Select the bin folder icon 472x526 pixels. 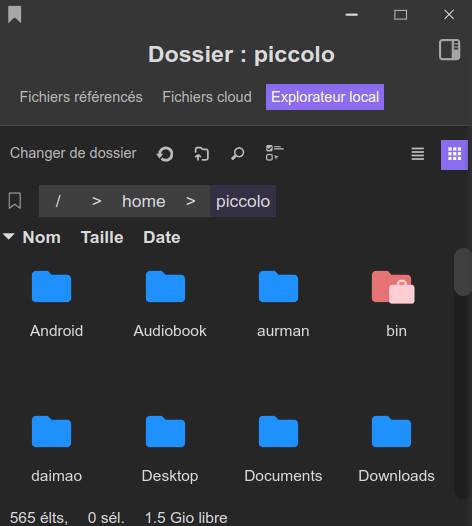coord(393,287)
